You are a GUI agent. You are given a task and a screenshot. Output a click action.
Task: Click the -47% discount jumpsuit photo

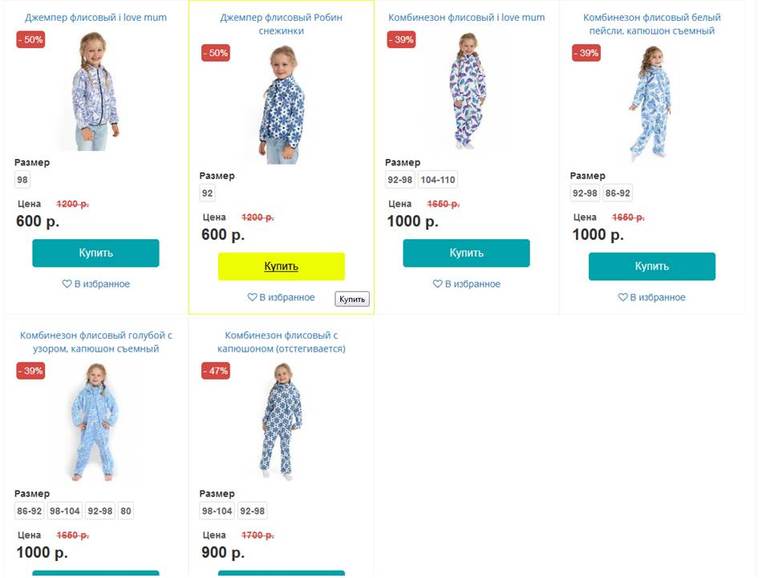coord(281,420)
